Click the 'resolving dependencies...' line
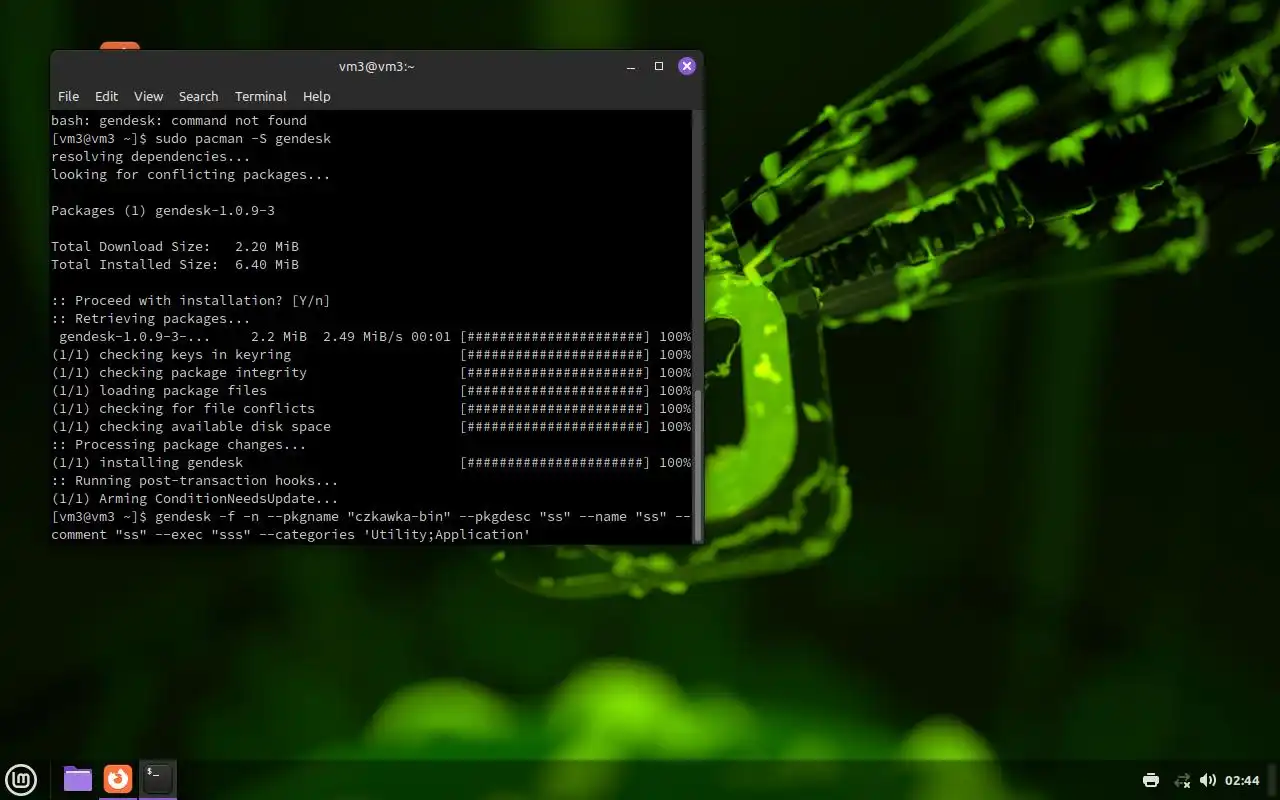 click(x=151, y=156)
